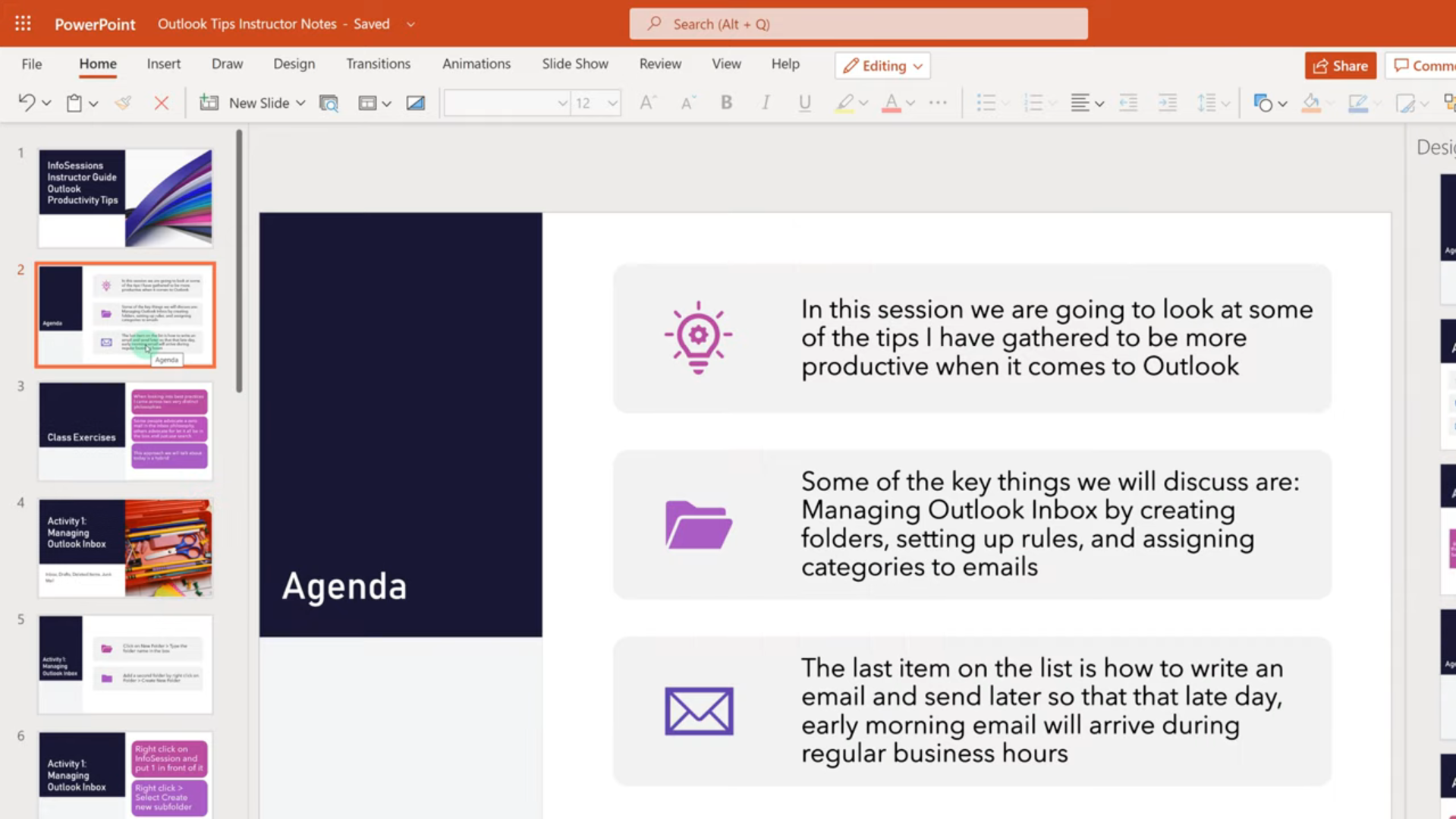This screenshot has width=1456, height=819.
Task: Select slide 6 thumbnail
Action: [125, 775]
